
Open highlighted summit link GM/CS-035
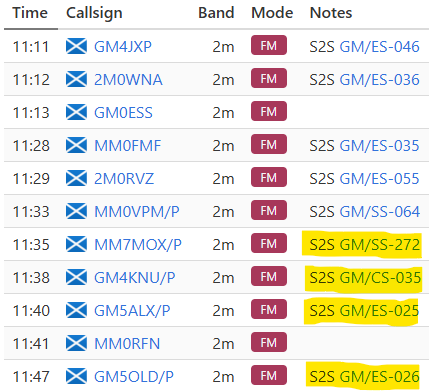pyautogui.click(x=380, y=277)
